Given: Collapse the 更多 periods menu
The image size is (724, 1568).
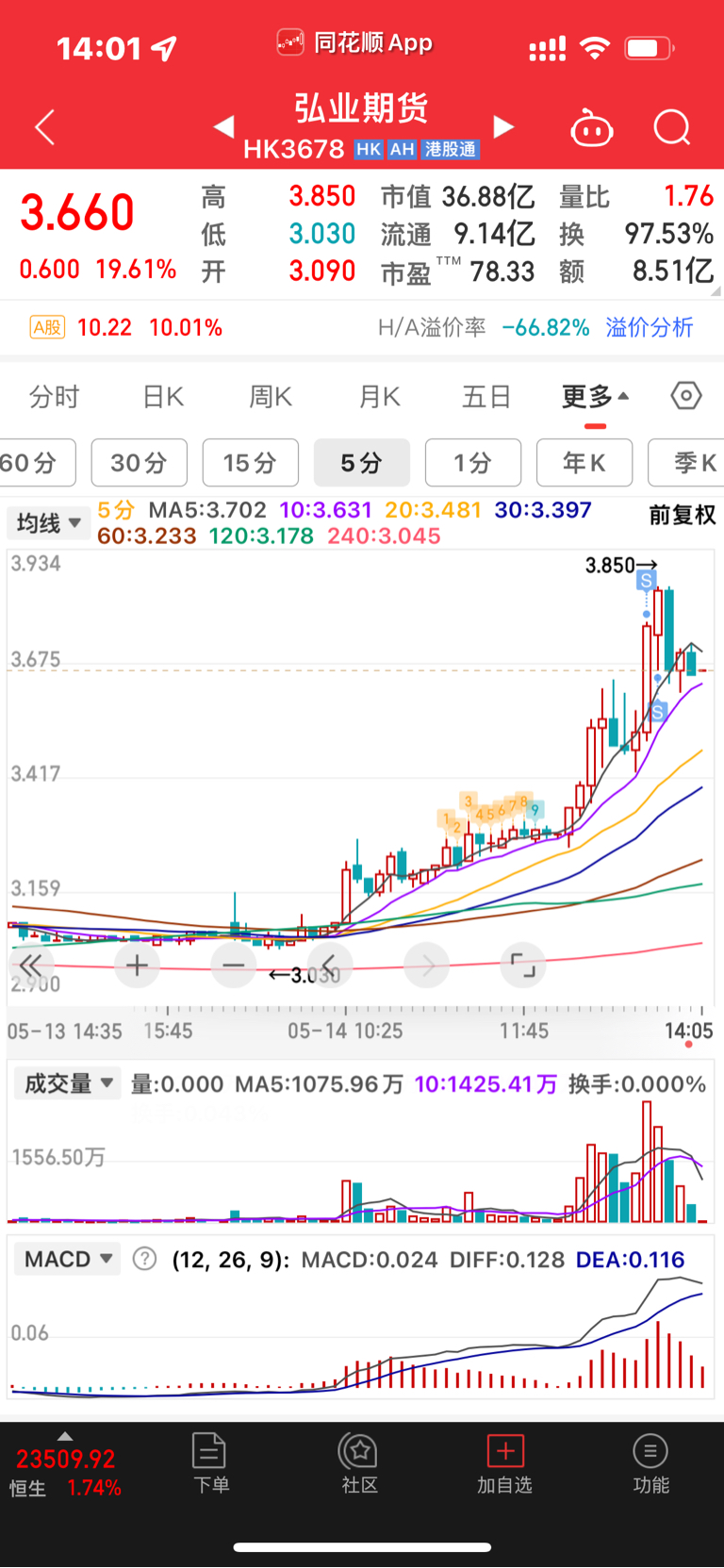Looking at the screenshot, I should (595, 397).
